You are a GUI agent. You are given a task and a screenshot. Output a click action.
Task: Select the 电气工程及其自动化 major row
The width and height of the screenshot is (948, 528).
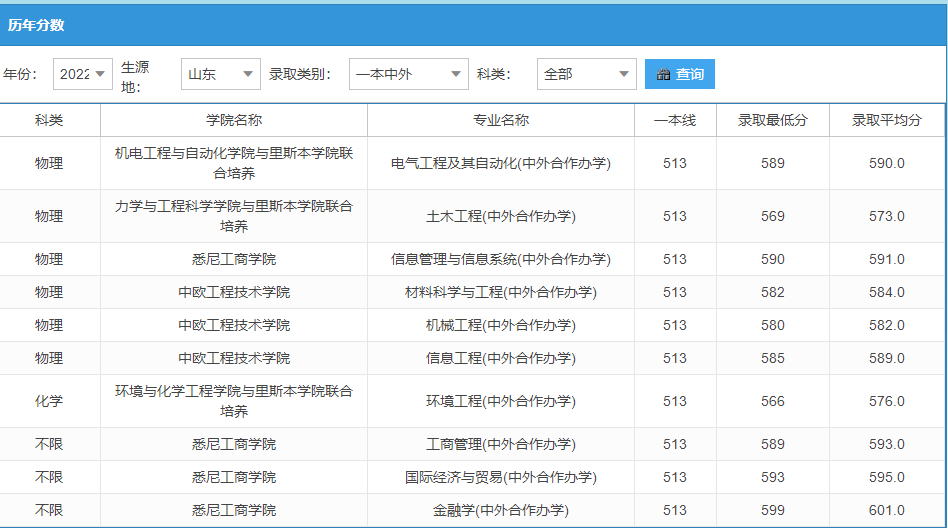(472, 163)
